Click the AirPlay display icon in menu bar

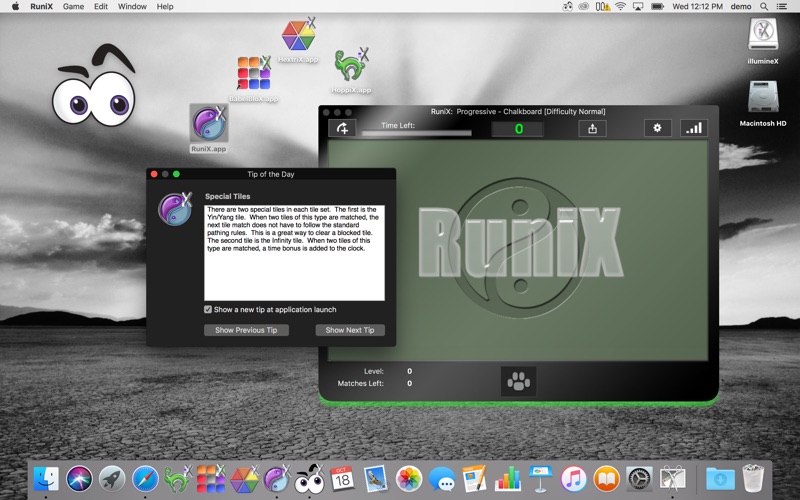pos(638,6)
